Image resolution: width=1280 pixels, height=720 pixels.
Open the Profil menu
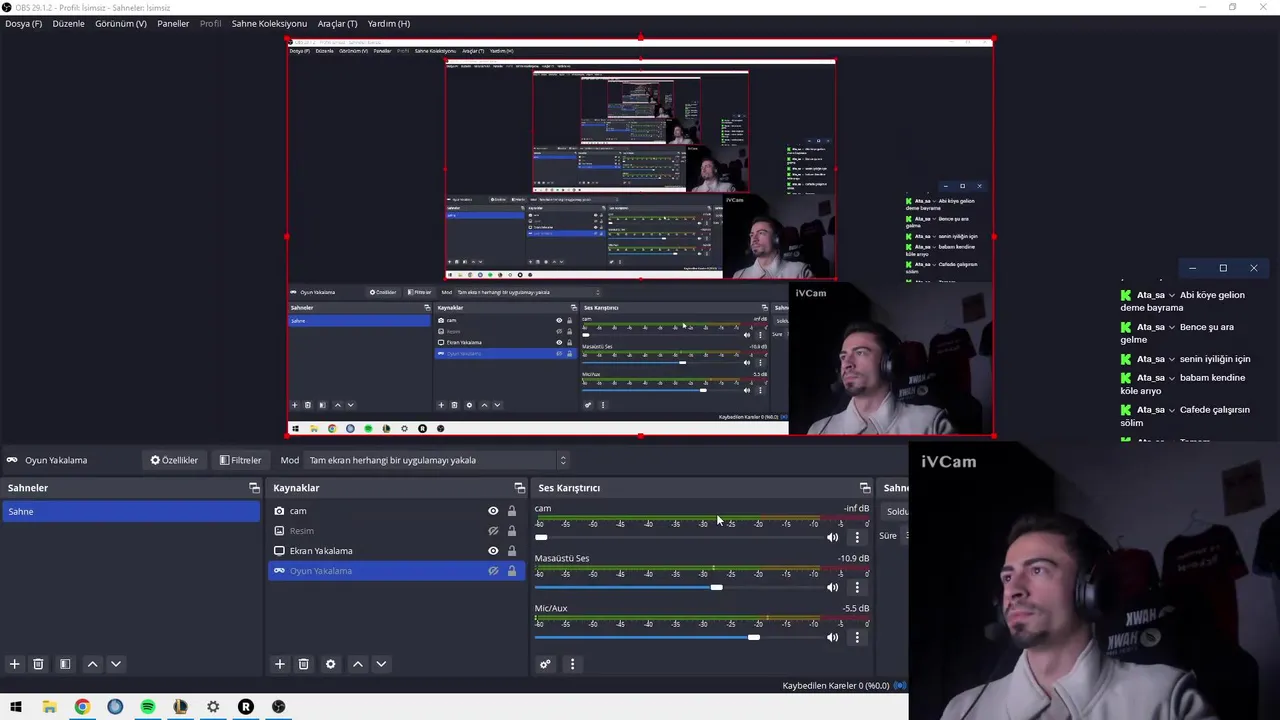(x=210, y=23)
